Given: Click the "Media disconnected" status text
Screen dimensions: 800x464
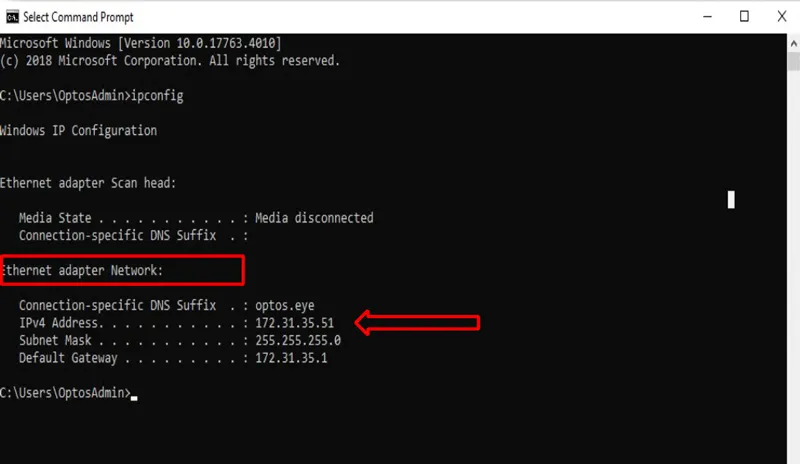Looking at the screenshot, I should (x=314, y=218).
